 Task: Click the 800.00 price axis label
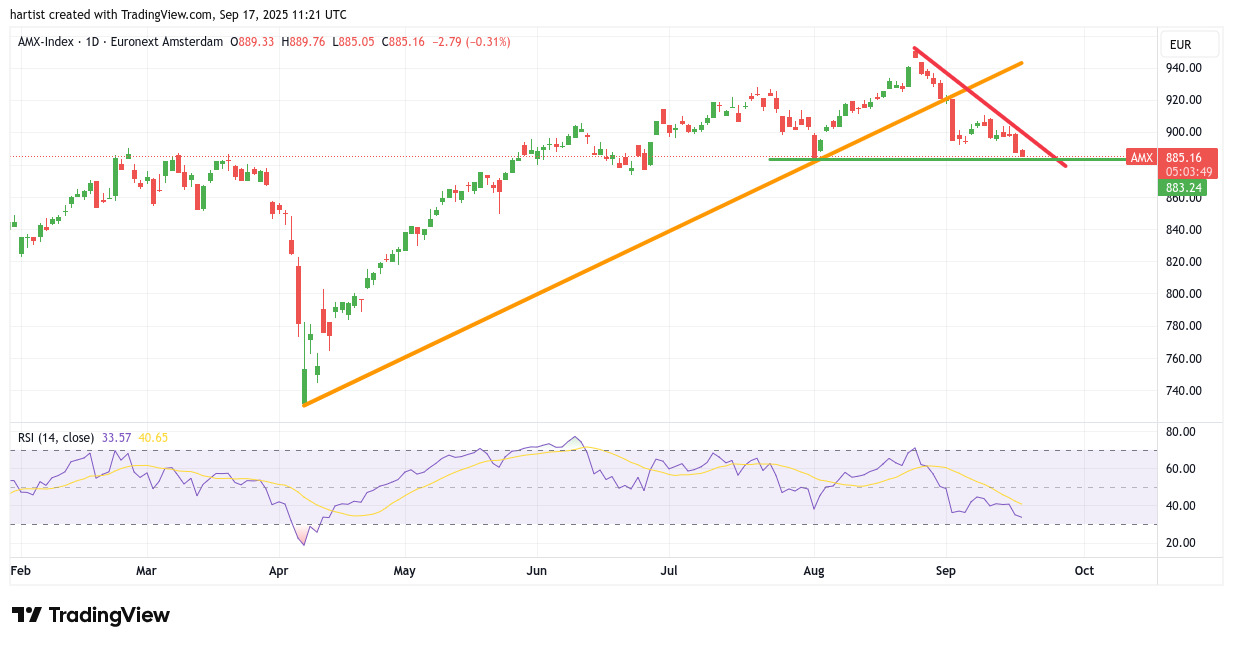pos(1183,294)
